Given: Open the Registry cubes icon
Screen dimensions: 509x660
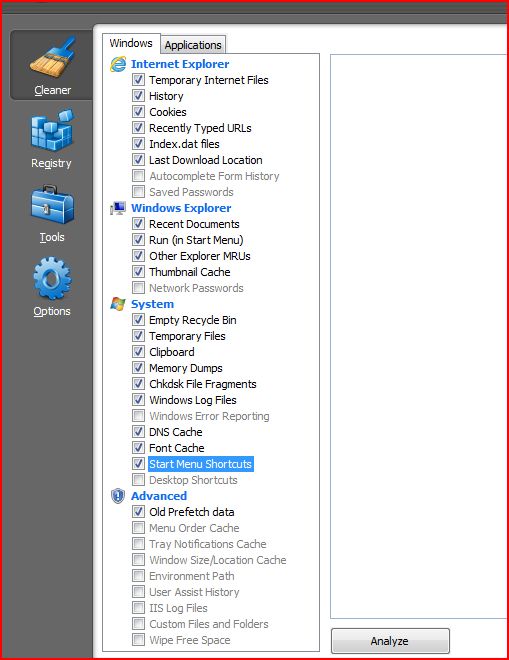Looking at the screenshot, I should coord(52,130).
